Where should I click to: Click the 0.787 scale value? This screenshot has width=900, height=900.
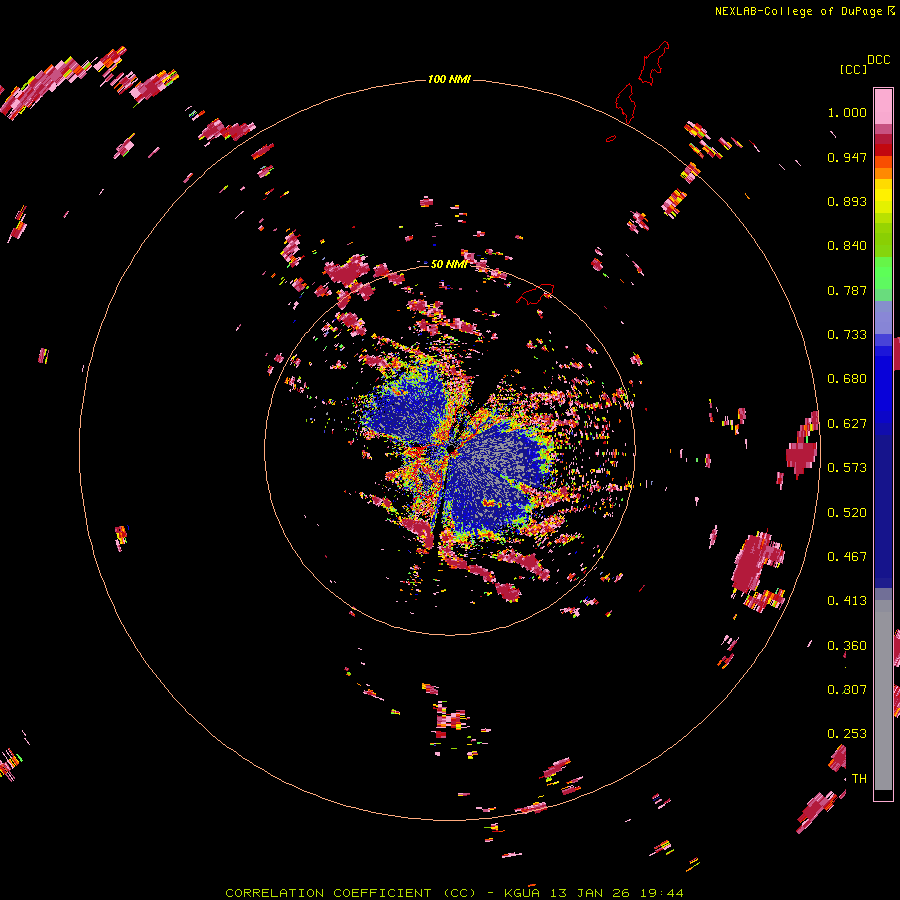point(847,290)
